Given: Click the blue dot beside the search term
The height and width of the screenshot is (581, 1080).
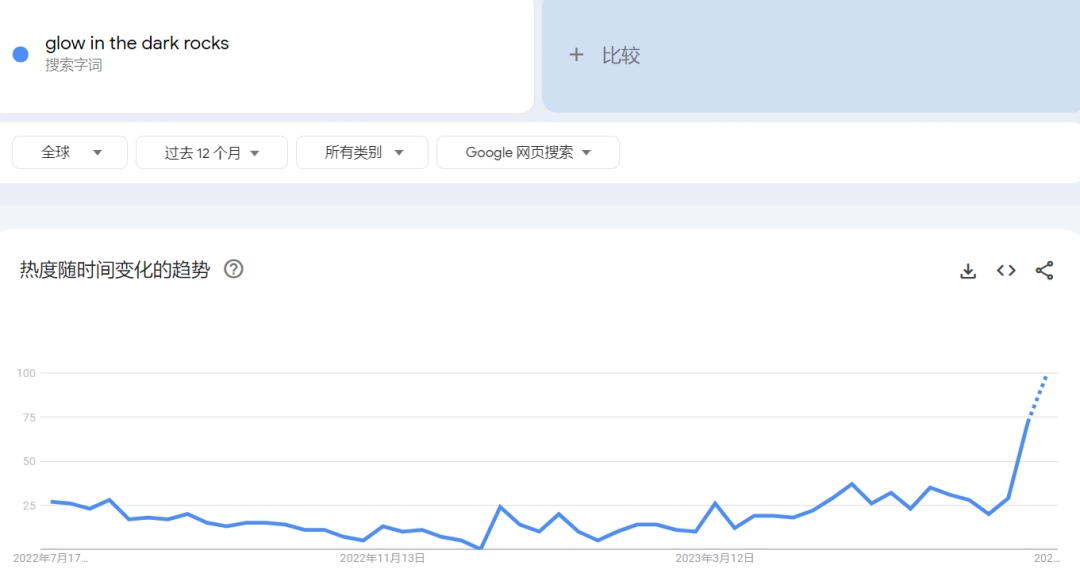Looking at the screenshot, I should (x=20, y=54).
